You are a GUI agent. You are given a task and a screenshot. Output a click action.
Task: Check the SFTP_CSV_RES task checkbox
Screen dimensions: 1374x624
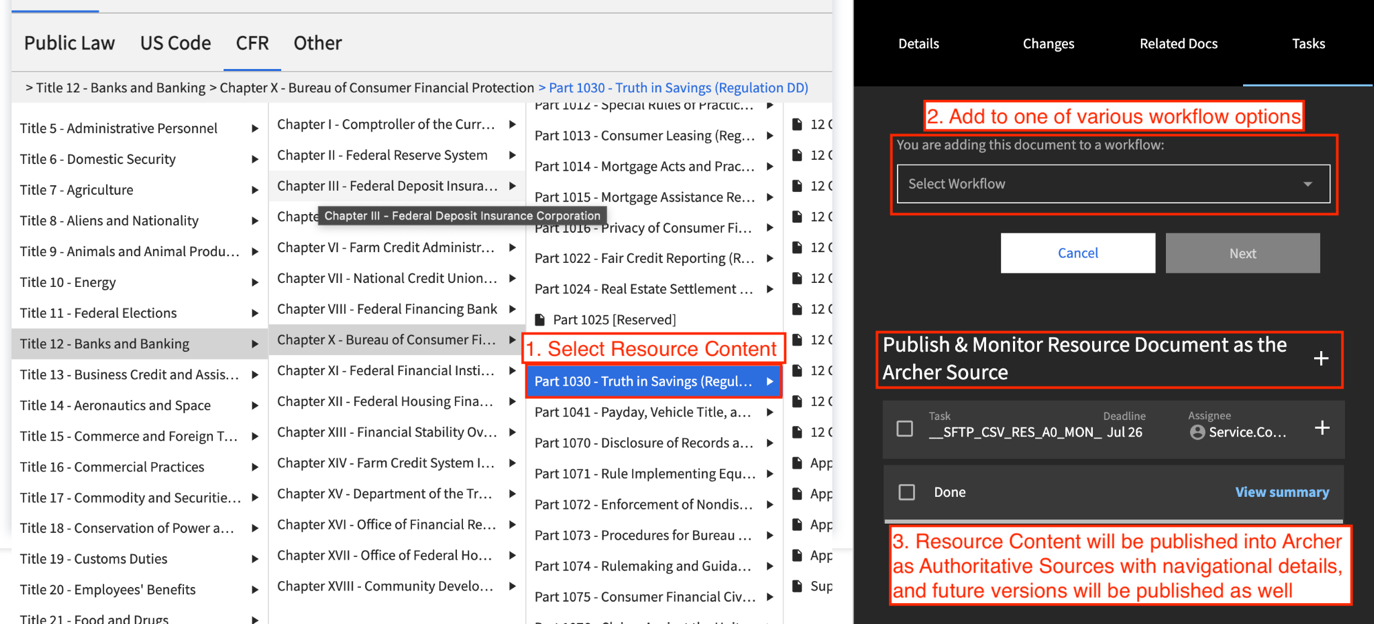click(x=905, y=428)
